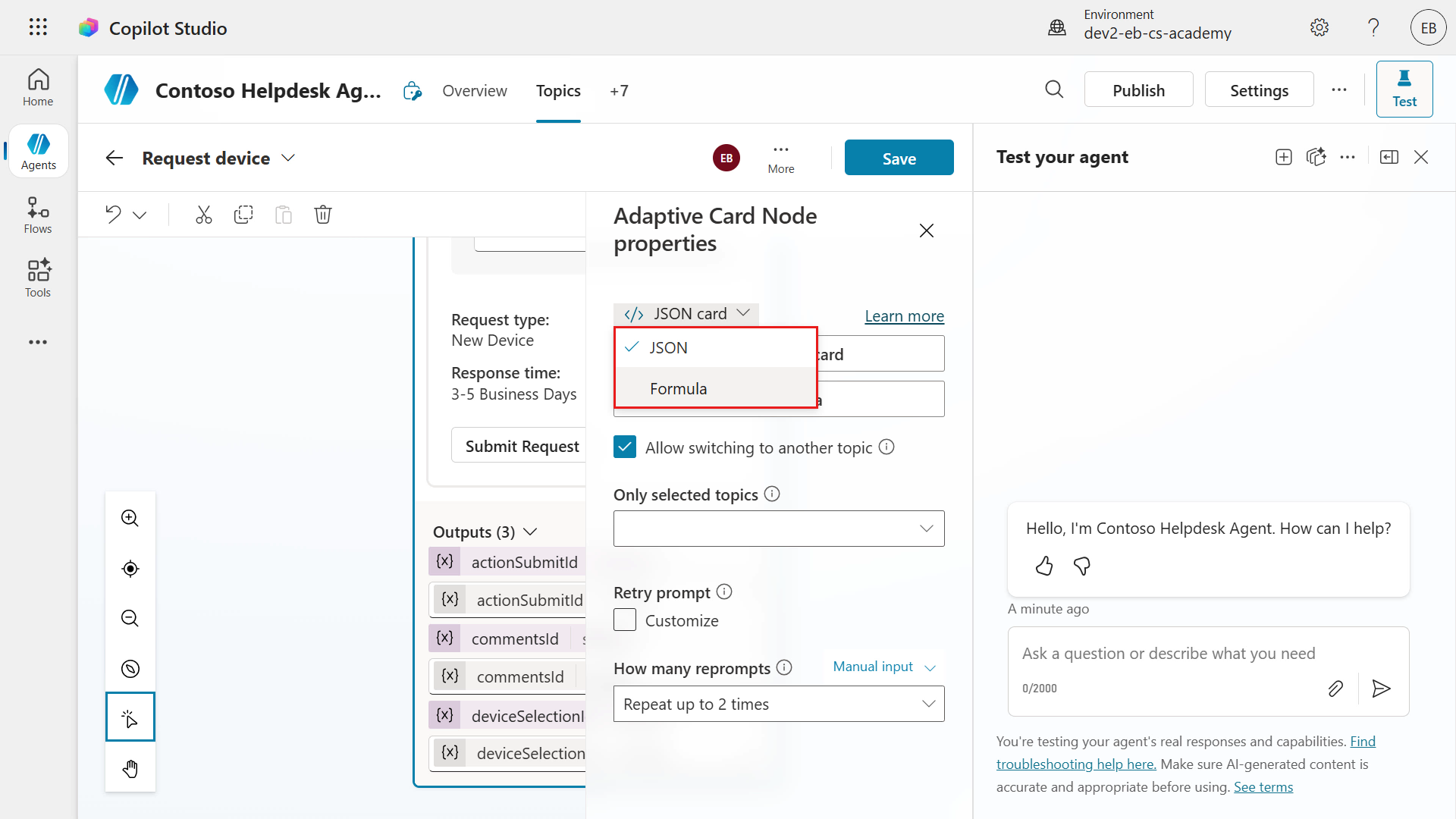This screenshot has width=1456, height=819.
Task: Click the Save button
Action: click(x=899, y=158)
